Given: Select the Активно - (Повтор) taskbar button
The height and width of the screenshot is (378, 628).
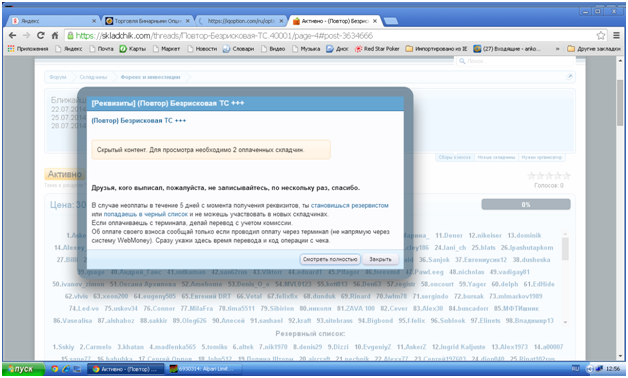Looking at the screenshot, I should click(125, 369).
